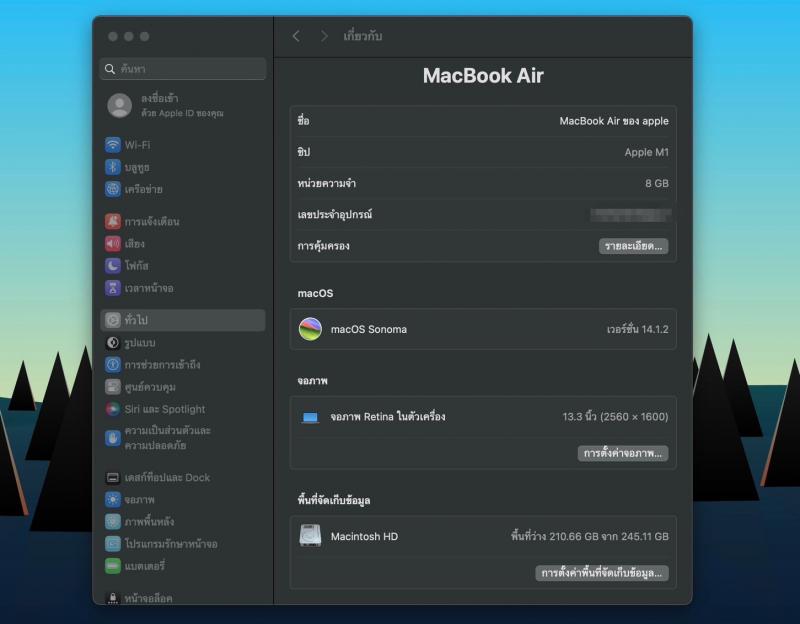Click the Macintosh HD drive icon
Screen dimensions: 800x624
pos(310,536)
